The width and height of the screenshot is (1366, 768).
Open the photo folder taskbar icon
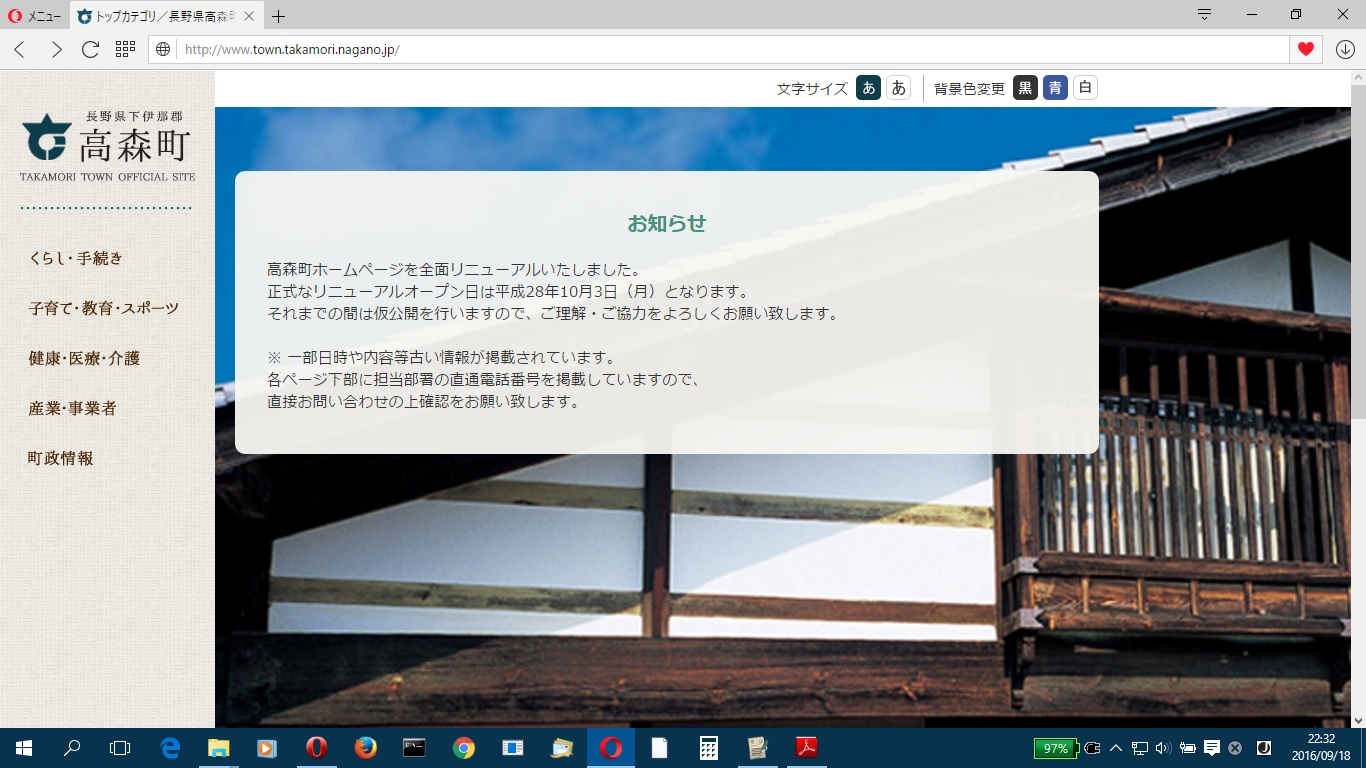click(x=561, y=748)
